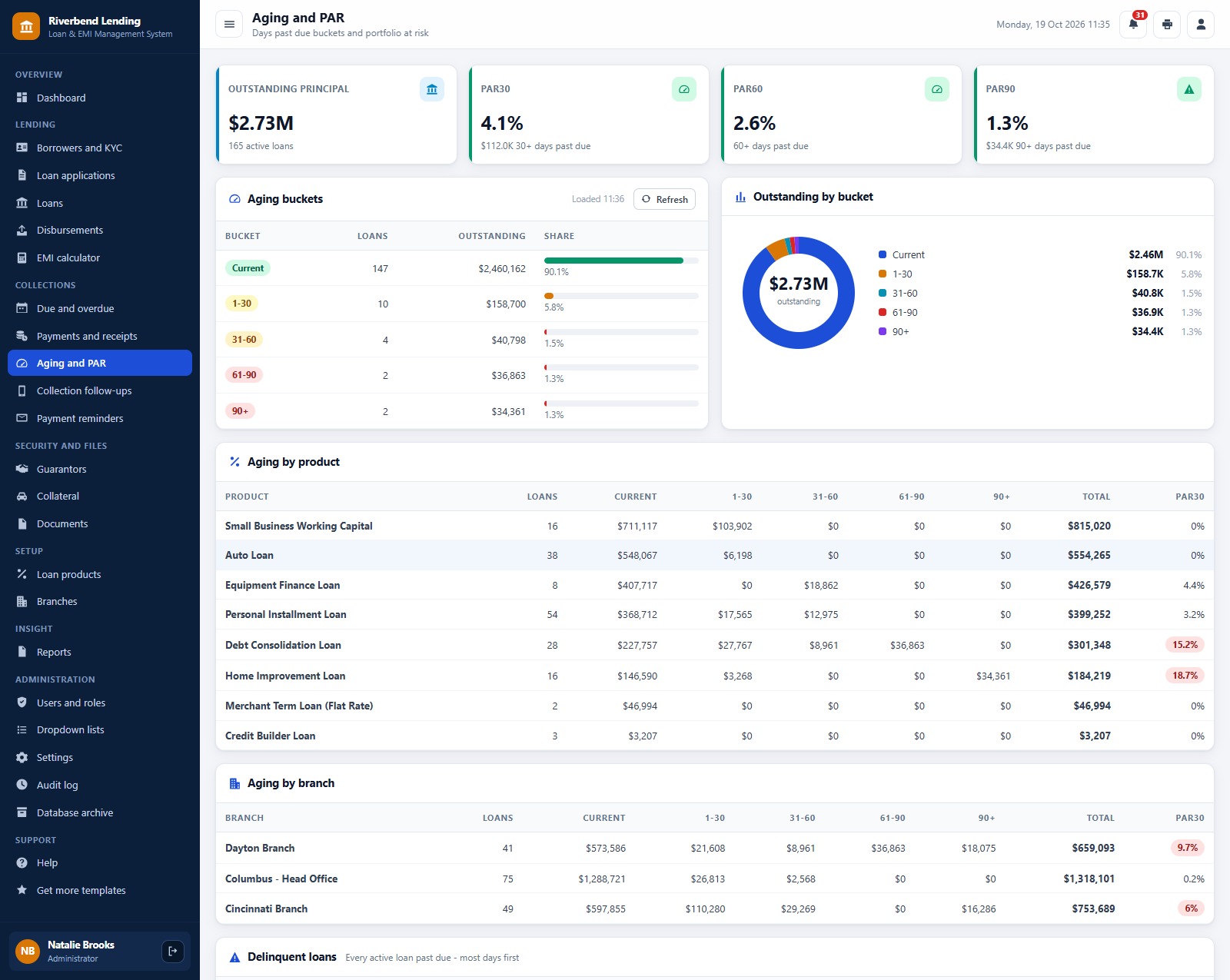Navigate to Payments and receipts
Image resolution: width=1230 pixels, height=980 pixels.
coord(100,336)
